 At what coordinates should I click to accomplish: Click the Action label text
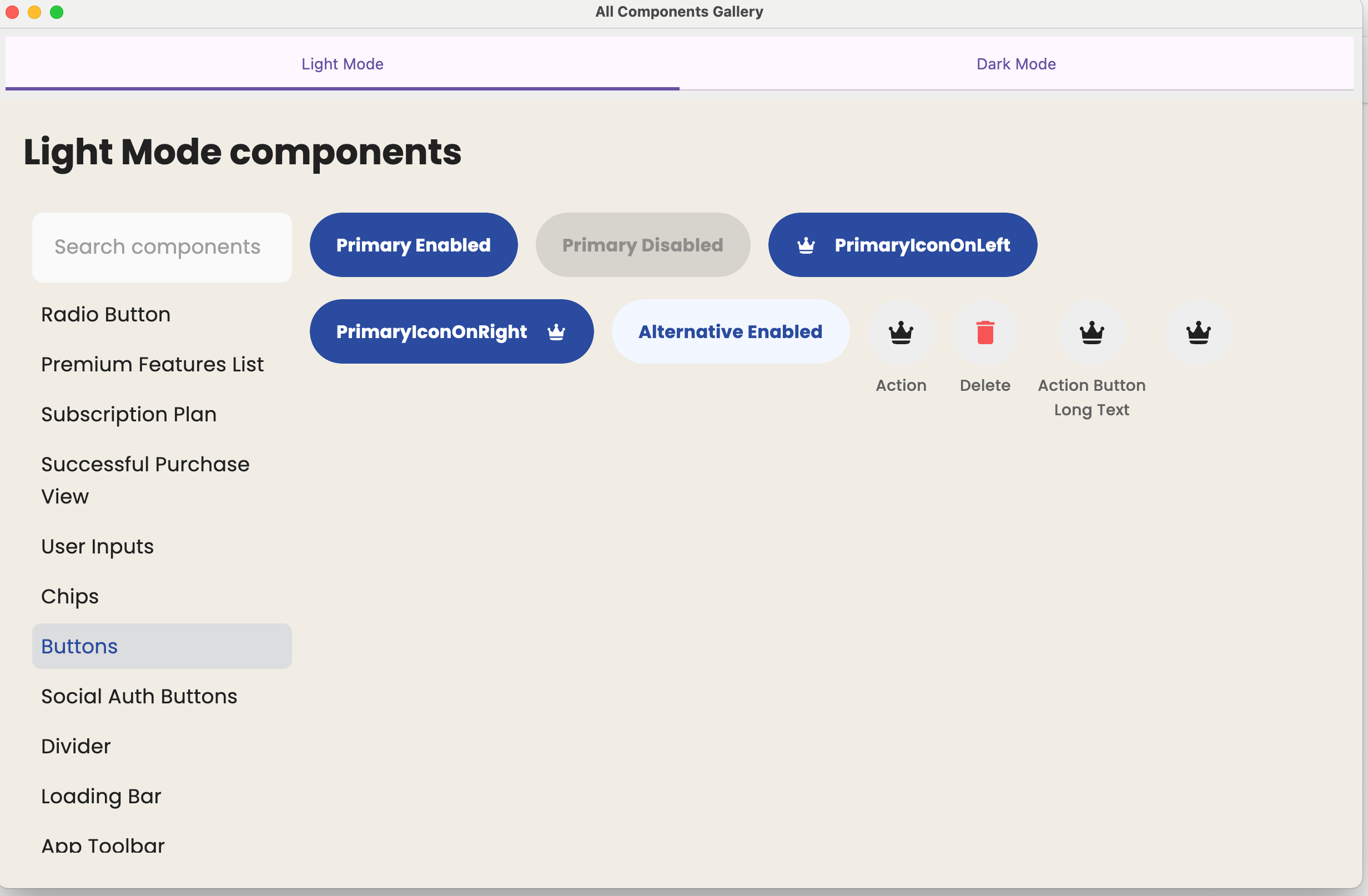tap(901, 385)
